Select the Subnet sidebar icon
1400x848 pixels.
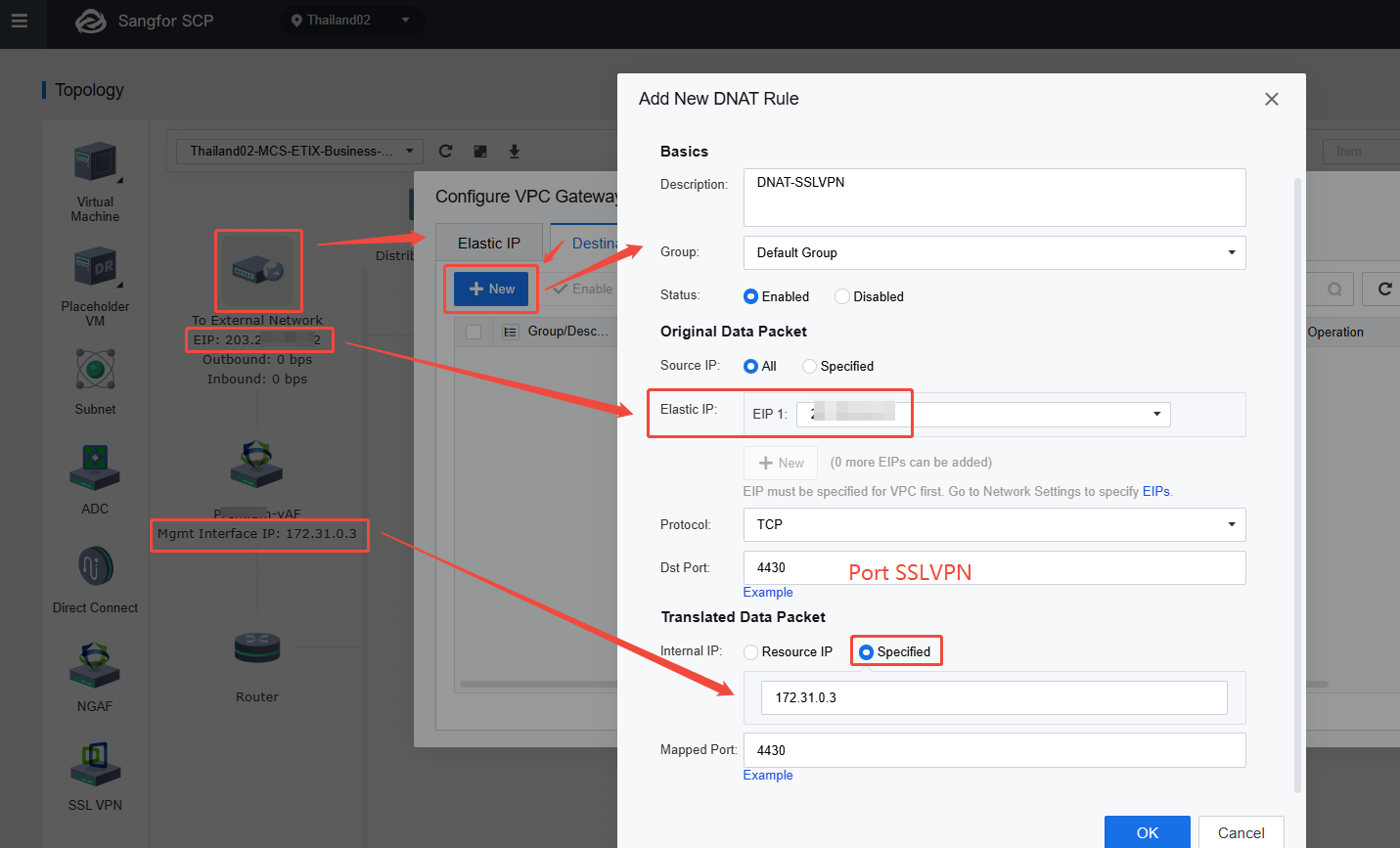click(x=95, y=370)
